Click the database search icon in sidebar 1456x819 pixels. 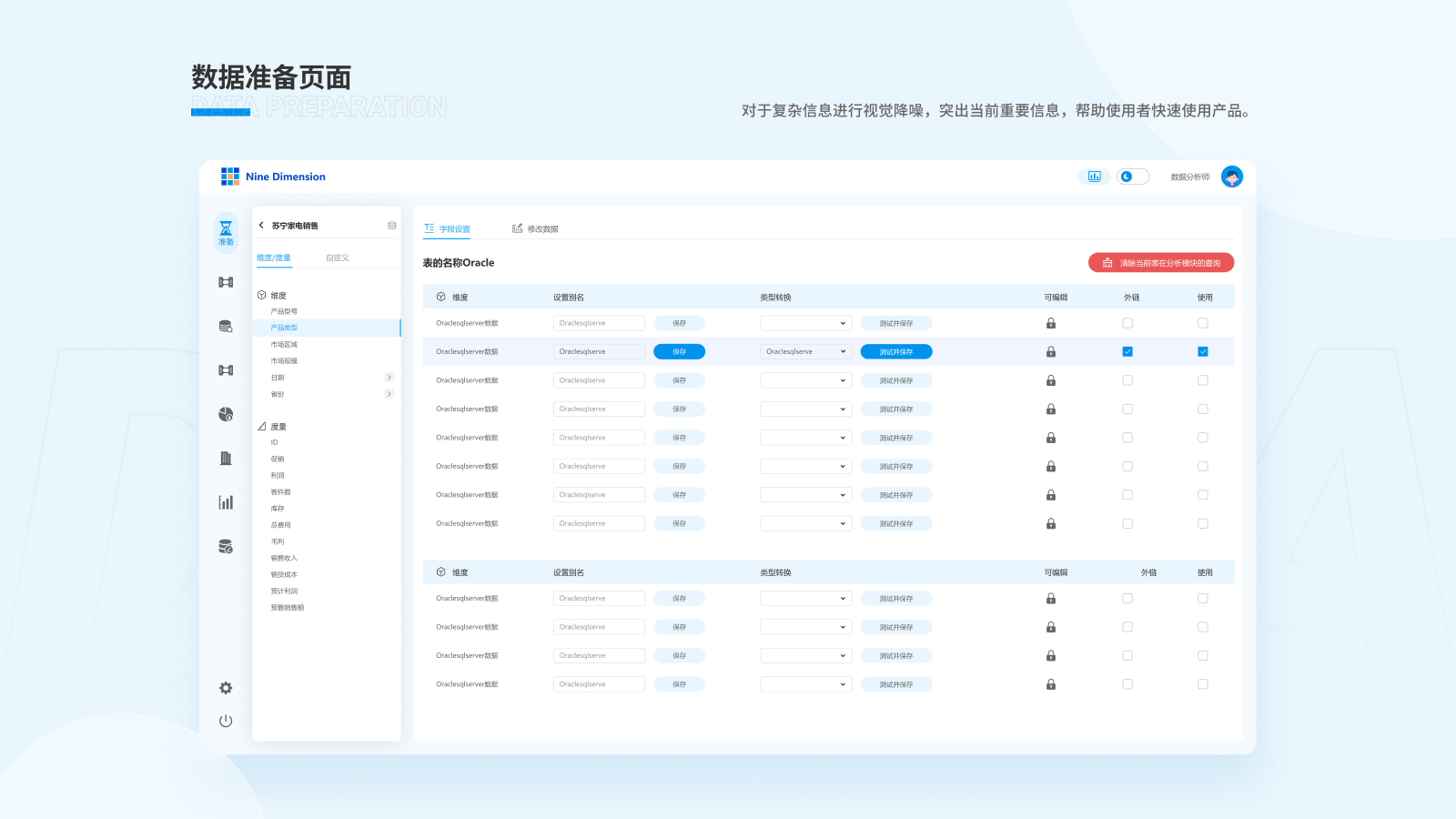coord(226,327)
